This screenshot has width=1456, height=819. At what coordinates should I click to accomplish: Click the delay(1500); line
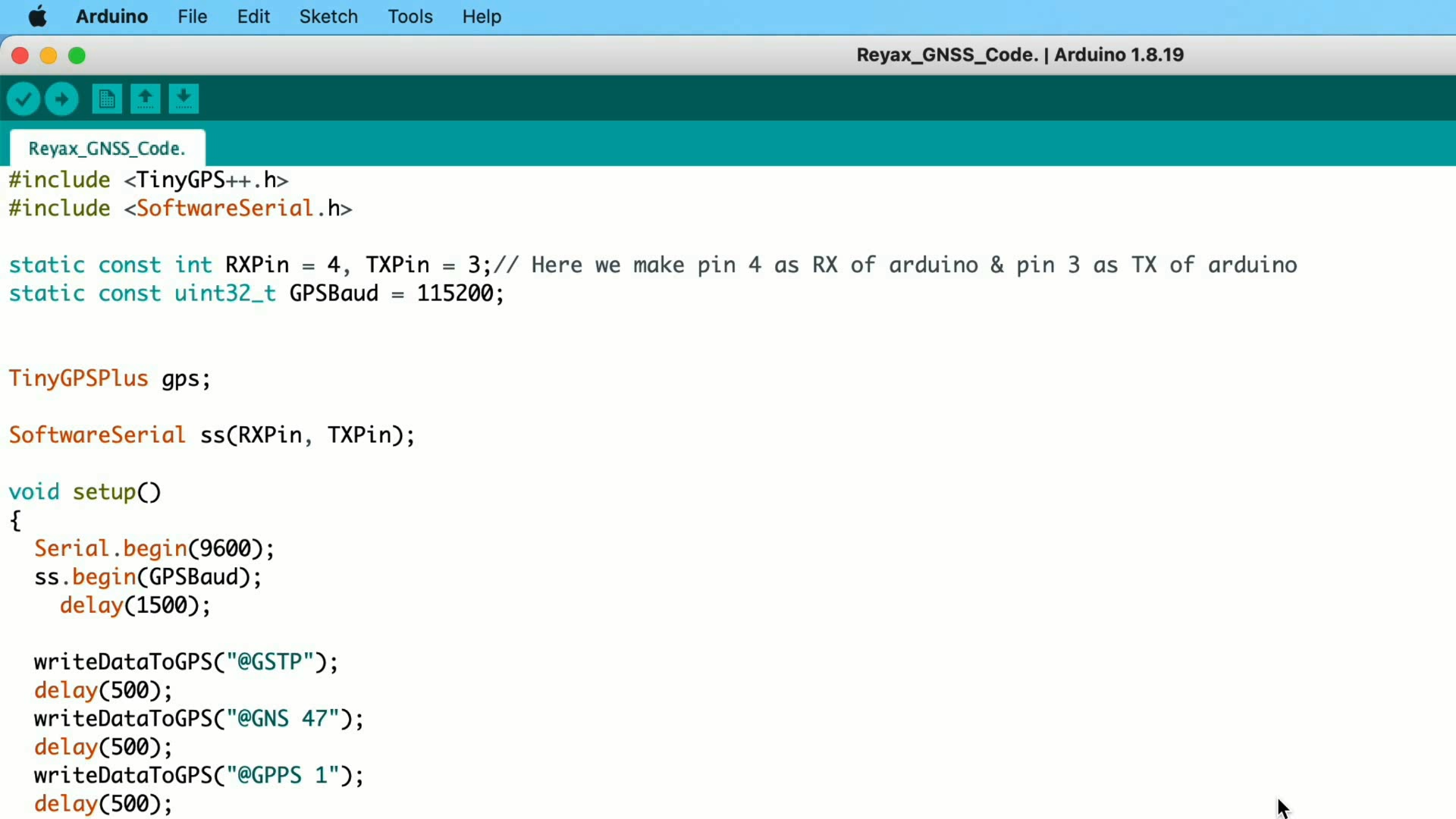135,606
